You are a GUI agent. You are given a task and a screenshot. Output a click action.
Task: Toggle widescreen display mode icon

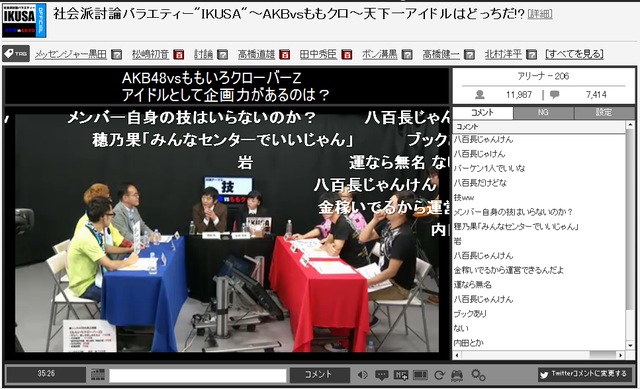(x=420, y=375)
